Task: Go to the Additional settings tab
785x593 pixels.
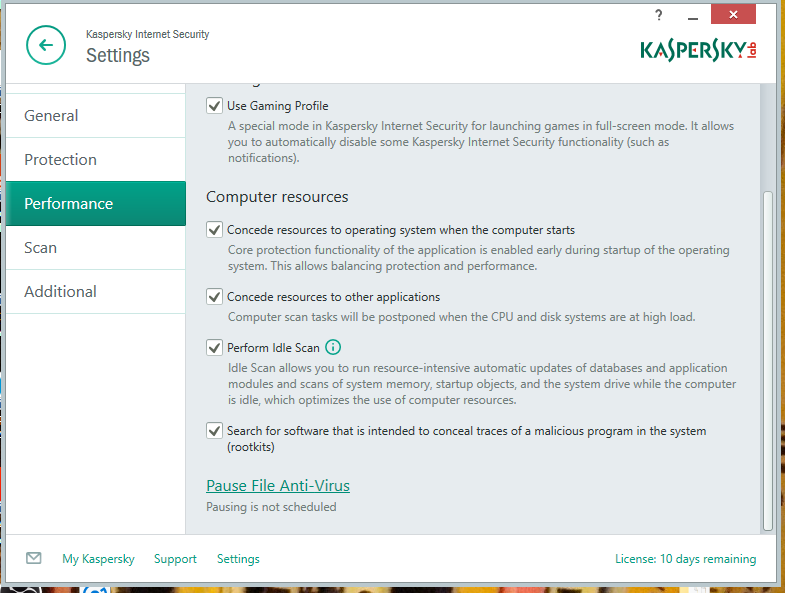Action: pos(96,291)
